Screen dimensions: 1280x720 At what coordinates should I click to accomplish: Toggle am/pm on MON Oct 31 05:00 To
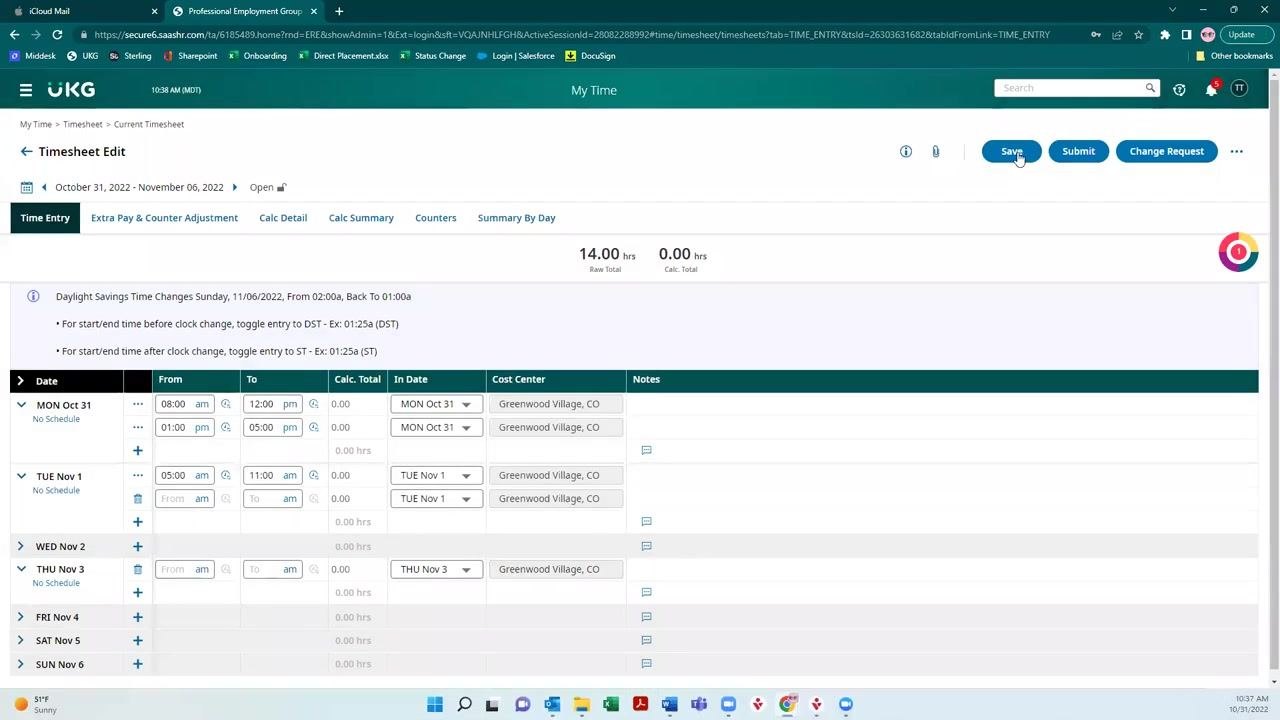[290, 428]
